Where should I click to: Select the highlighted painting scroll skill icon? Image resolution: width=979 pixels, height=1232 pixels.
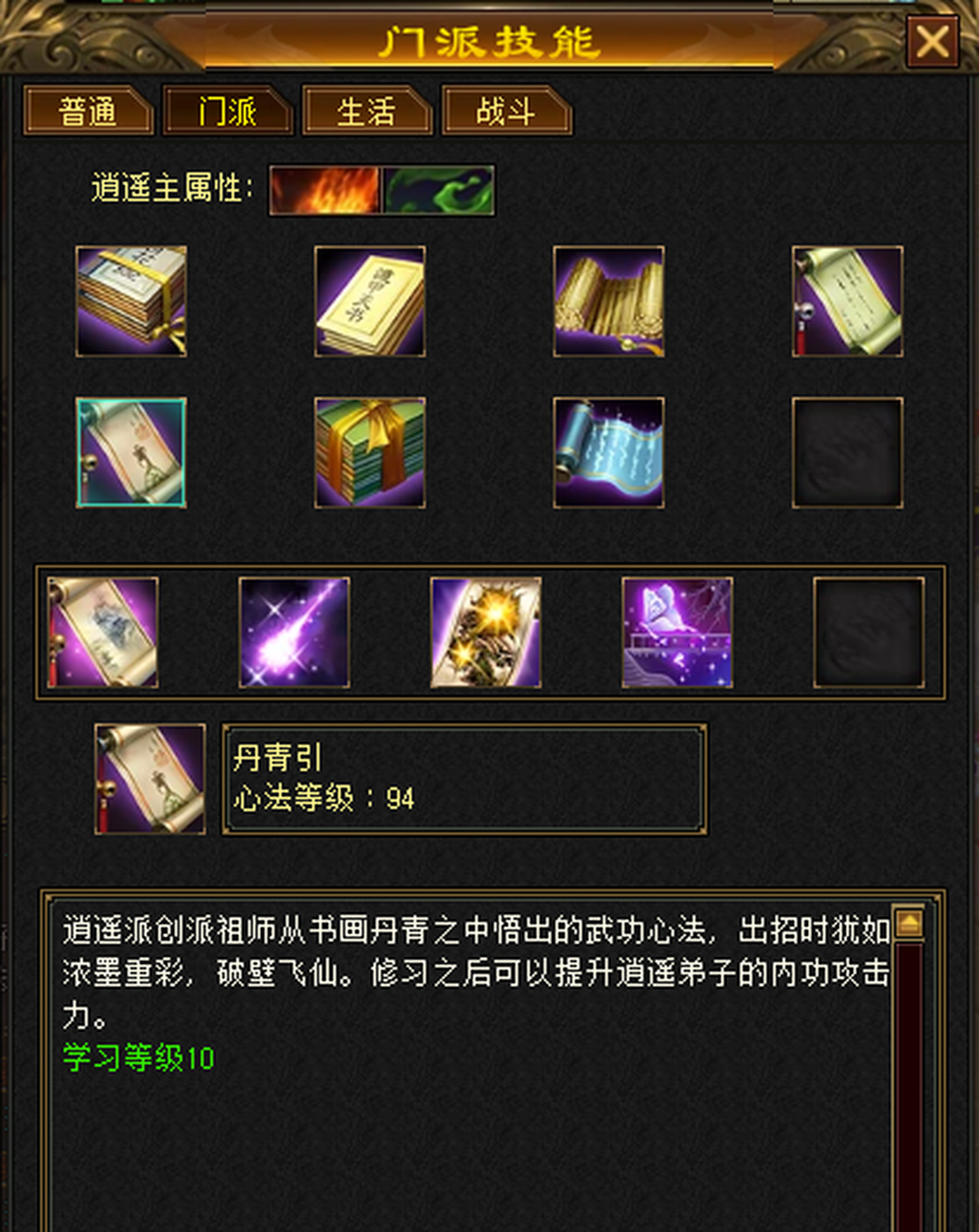click(131, 452)
